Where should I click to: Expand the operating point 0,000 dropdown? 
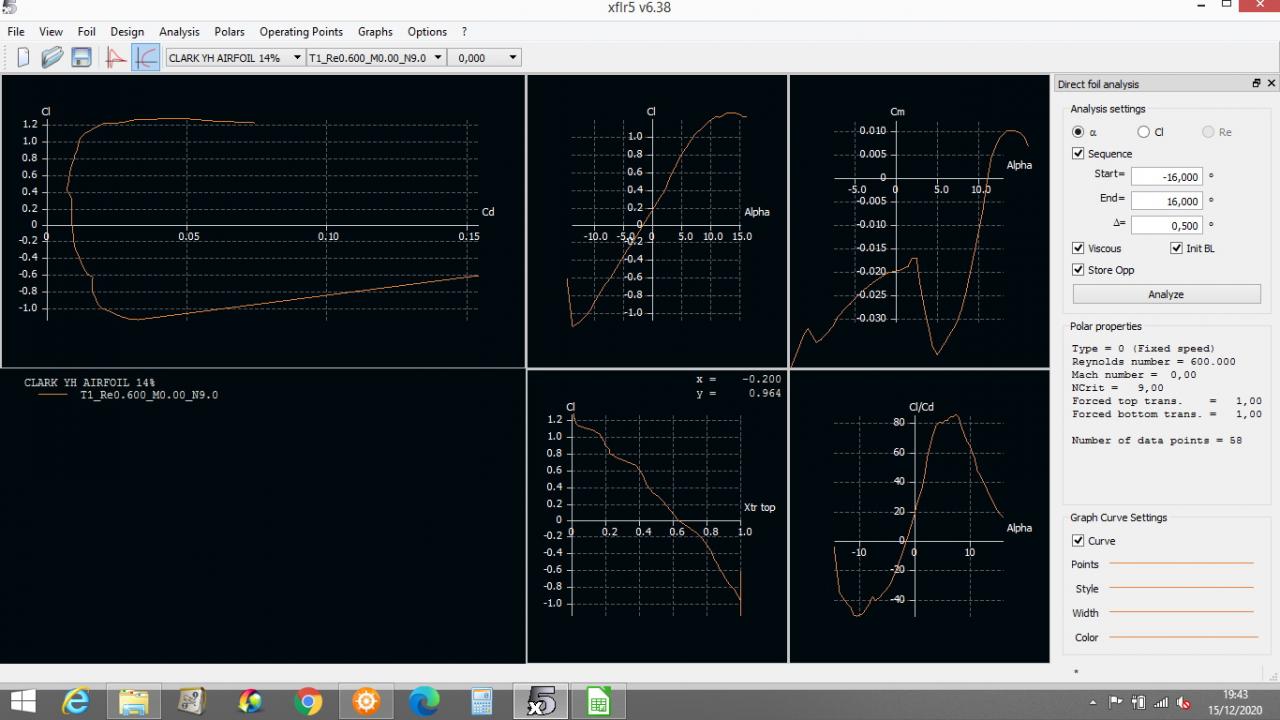(x=485, y=58)
